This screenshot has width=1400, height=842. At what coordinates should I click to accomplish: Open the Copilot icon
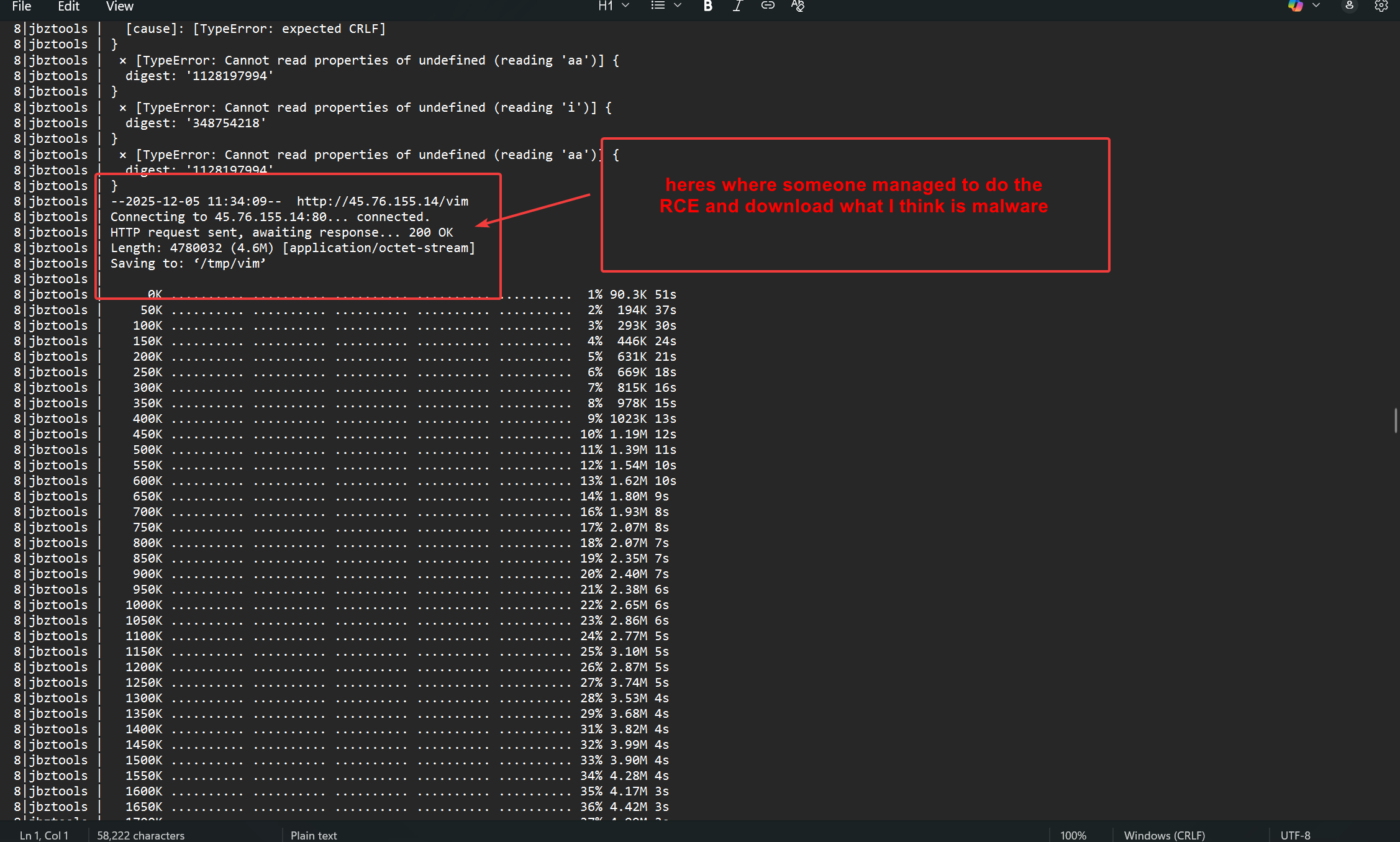(x=1295, y=6)
